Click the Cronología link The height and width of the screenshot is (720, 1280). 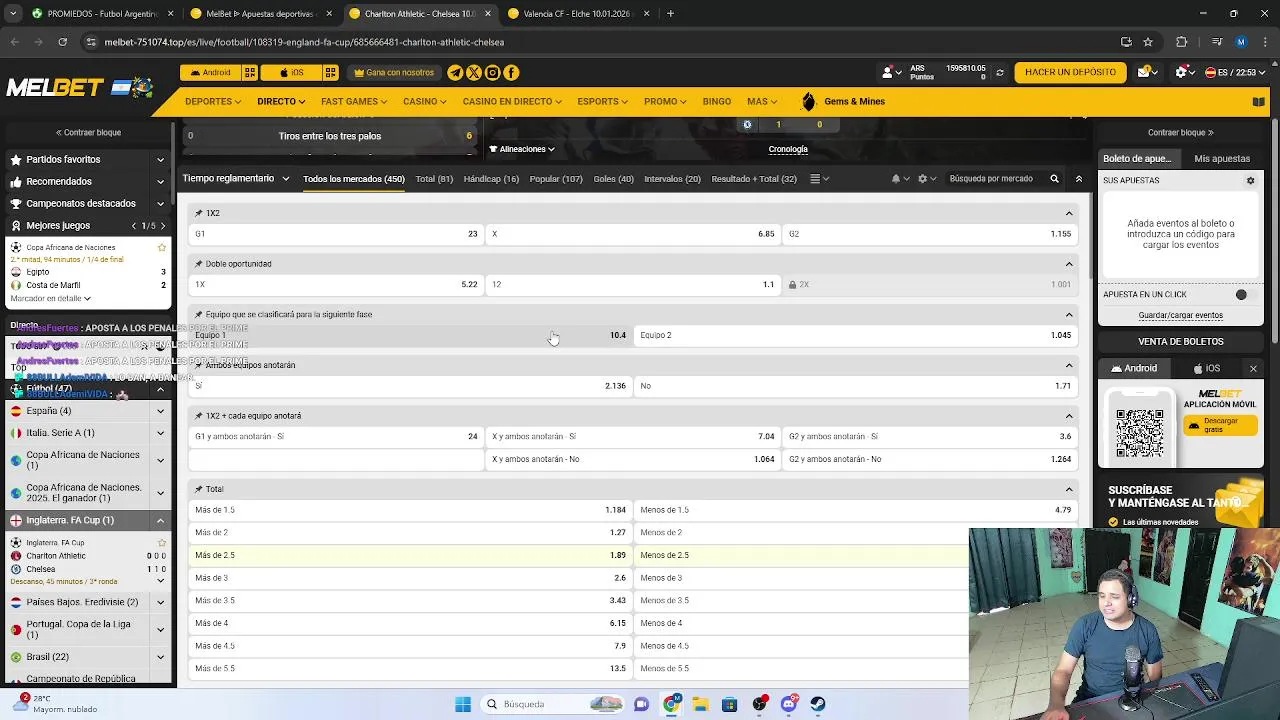tap(788, 149)
